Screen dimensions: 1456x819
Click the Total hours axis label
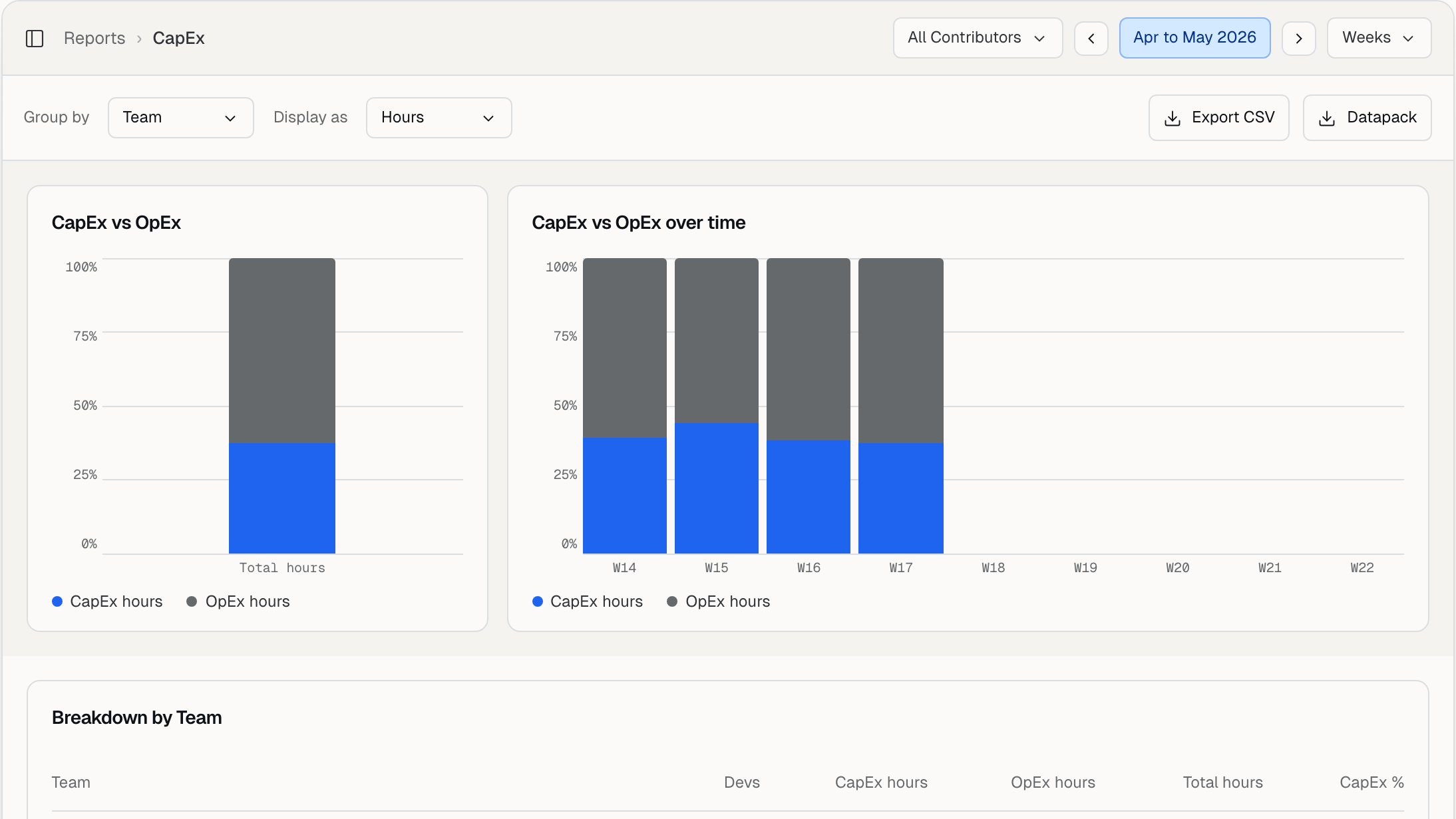282,568
